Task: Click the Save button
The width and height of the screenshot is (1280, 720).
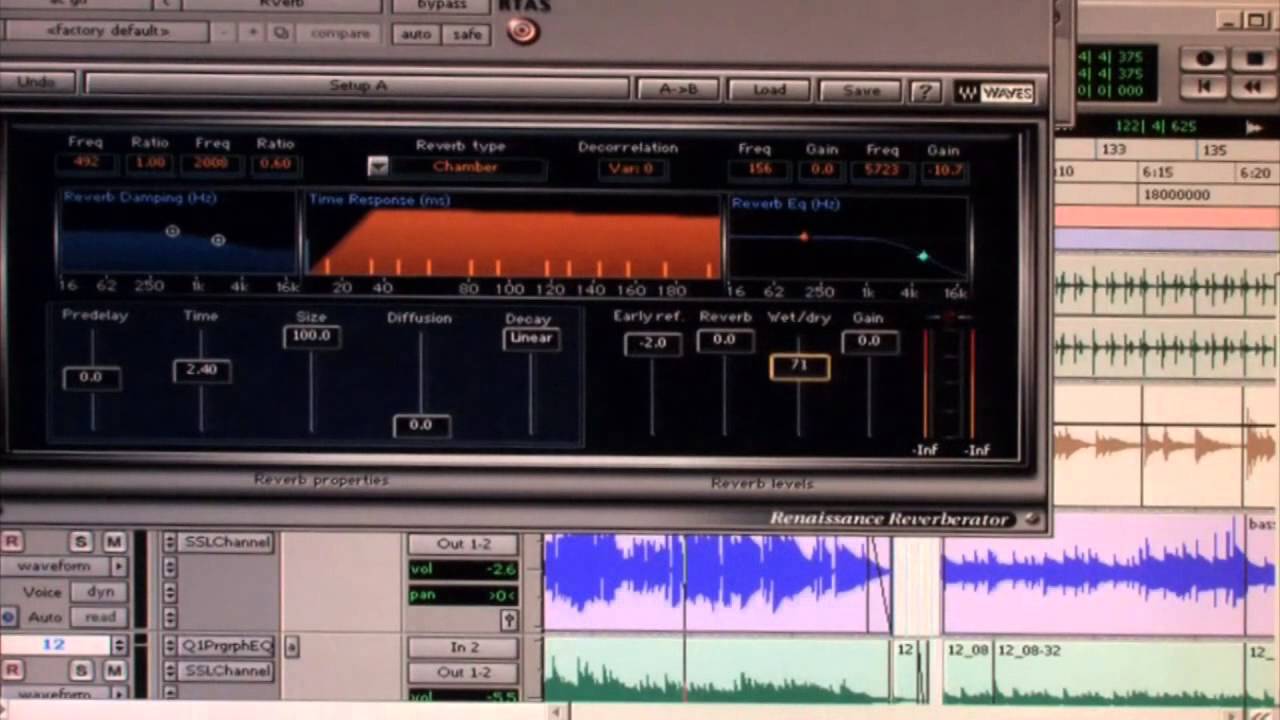Action: point(861,91)
